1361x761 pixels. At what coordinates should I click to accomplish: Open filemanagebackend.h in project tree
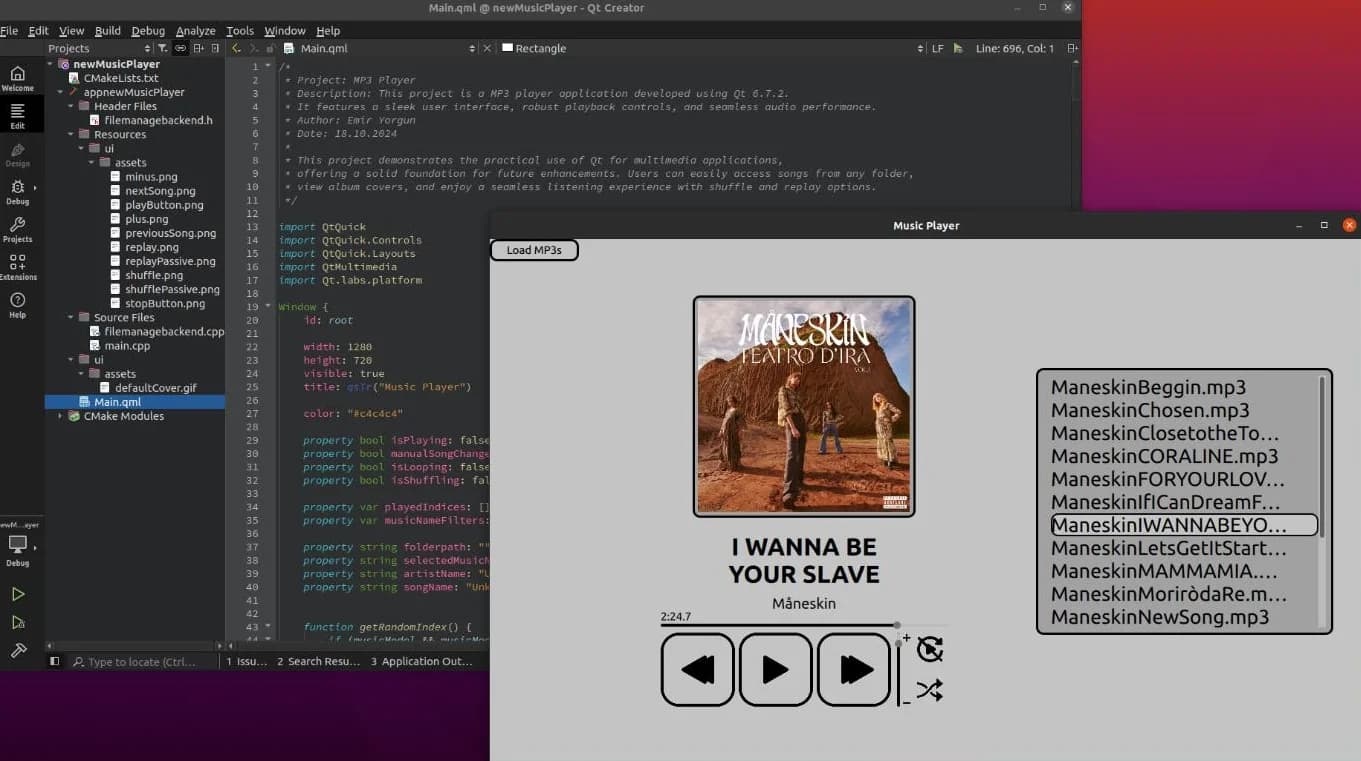pyautogui.click(x=158, y=120)
